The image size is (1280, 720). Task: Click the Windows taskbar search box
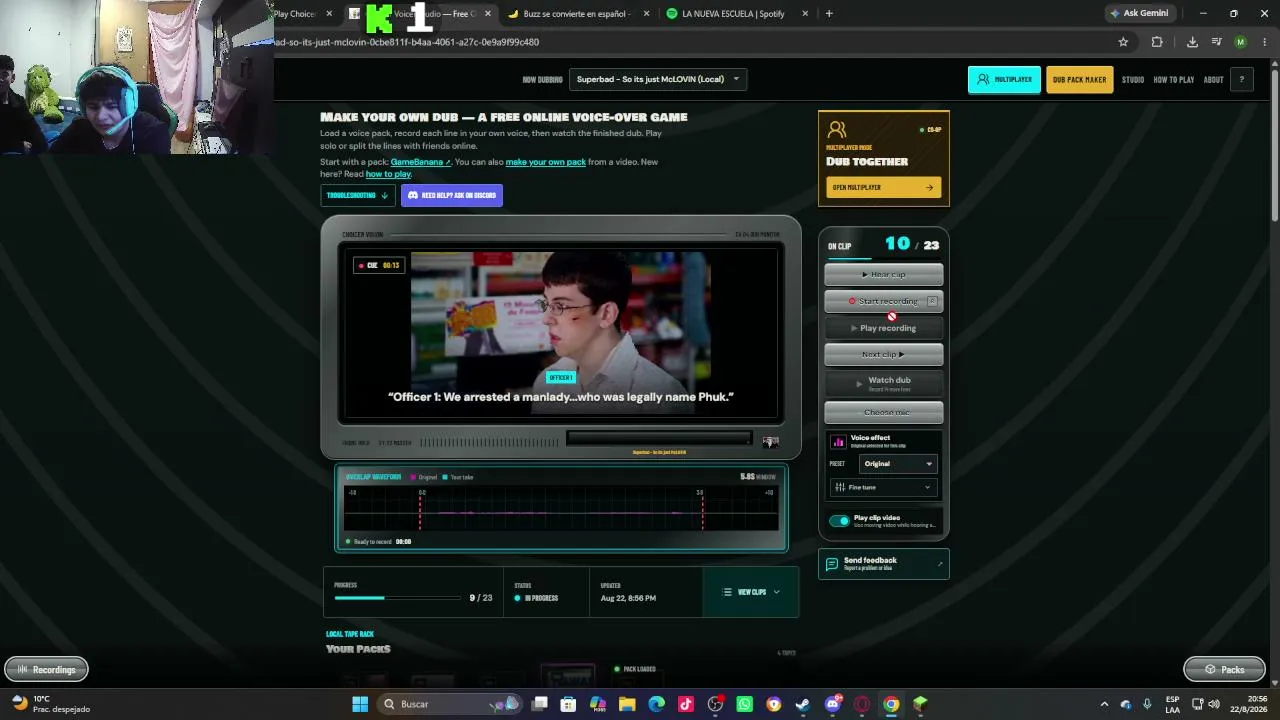point(450,704)
